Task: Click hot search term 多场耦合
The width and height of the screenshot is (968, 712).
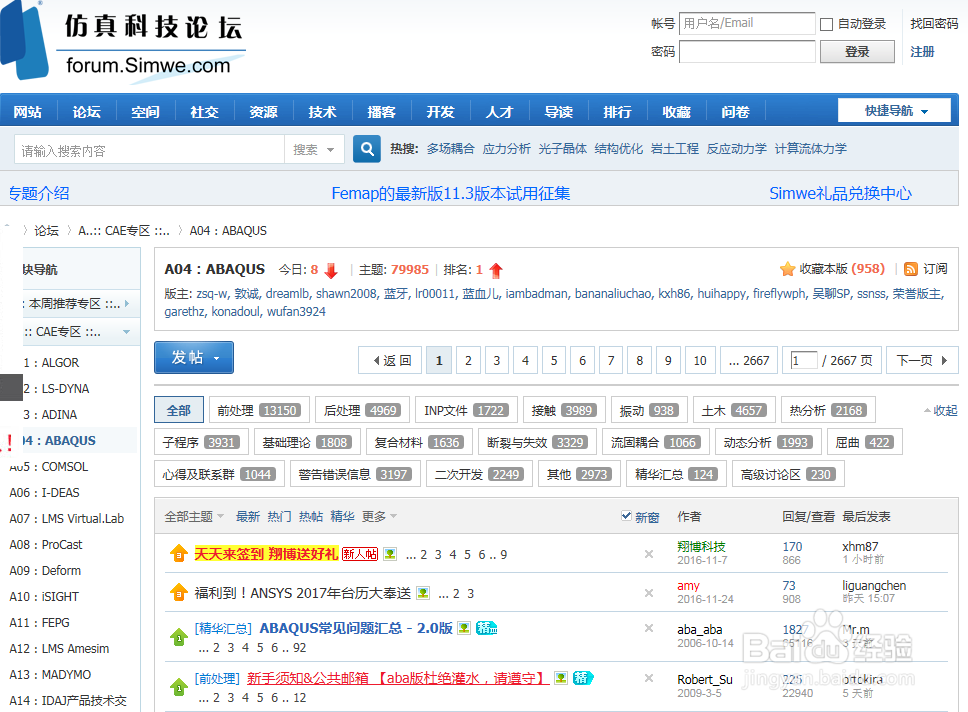Action: click(451, 149)
